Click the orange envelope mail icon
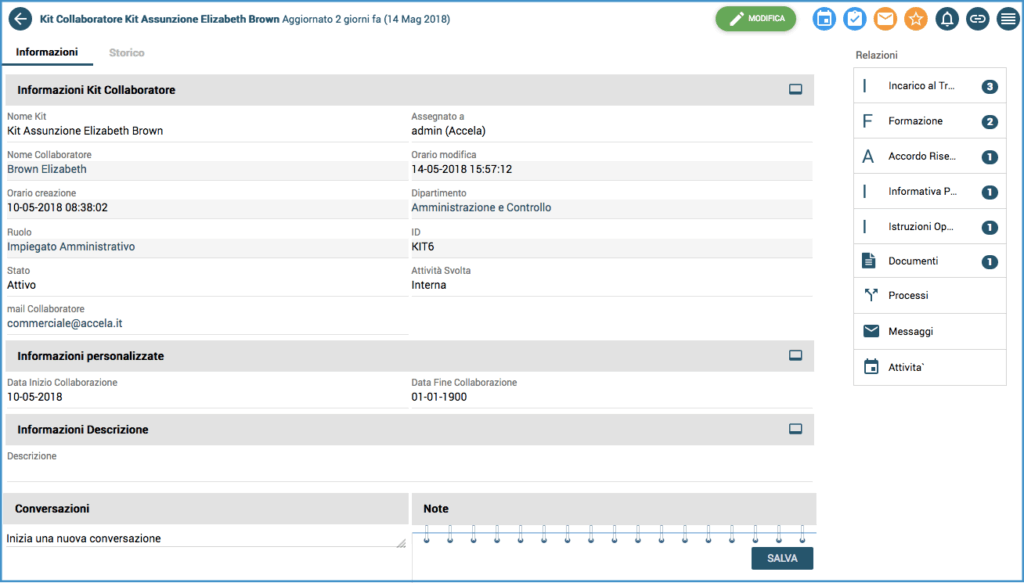Viewport: 1024px width, 583px height. click(885, 19)
